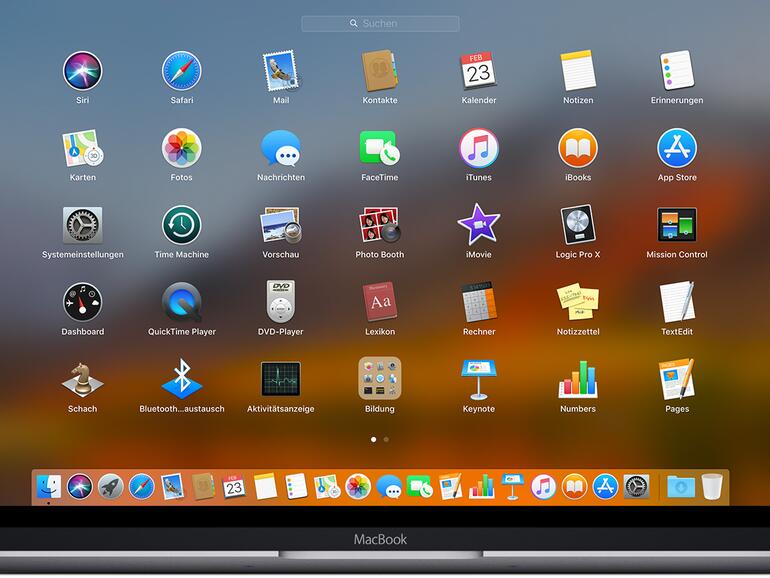Open Siri from Launchpad grid

point(82,71)
